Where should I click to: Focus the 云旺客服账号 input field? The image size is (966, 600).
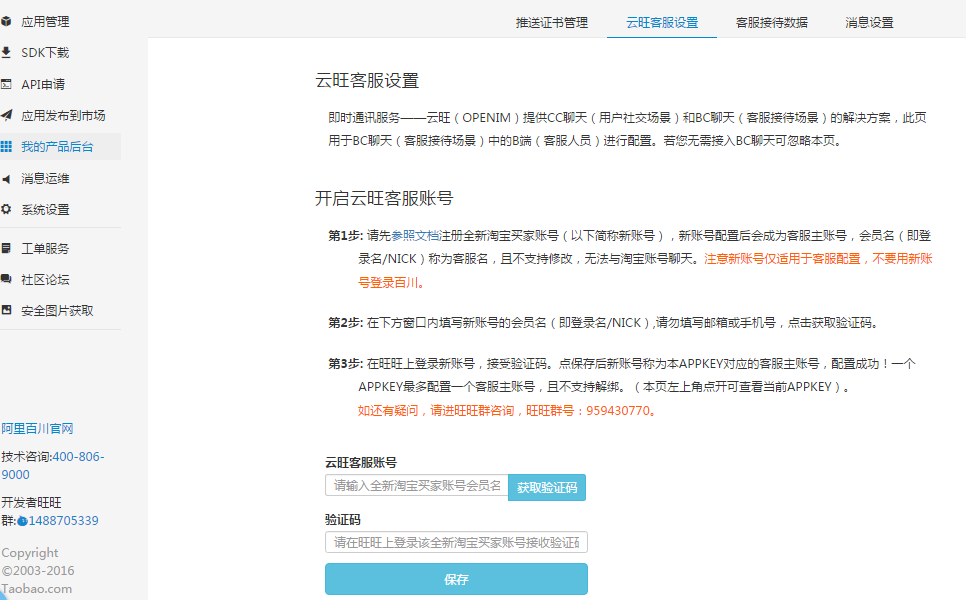tap(416, 485)
